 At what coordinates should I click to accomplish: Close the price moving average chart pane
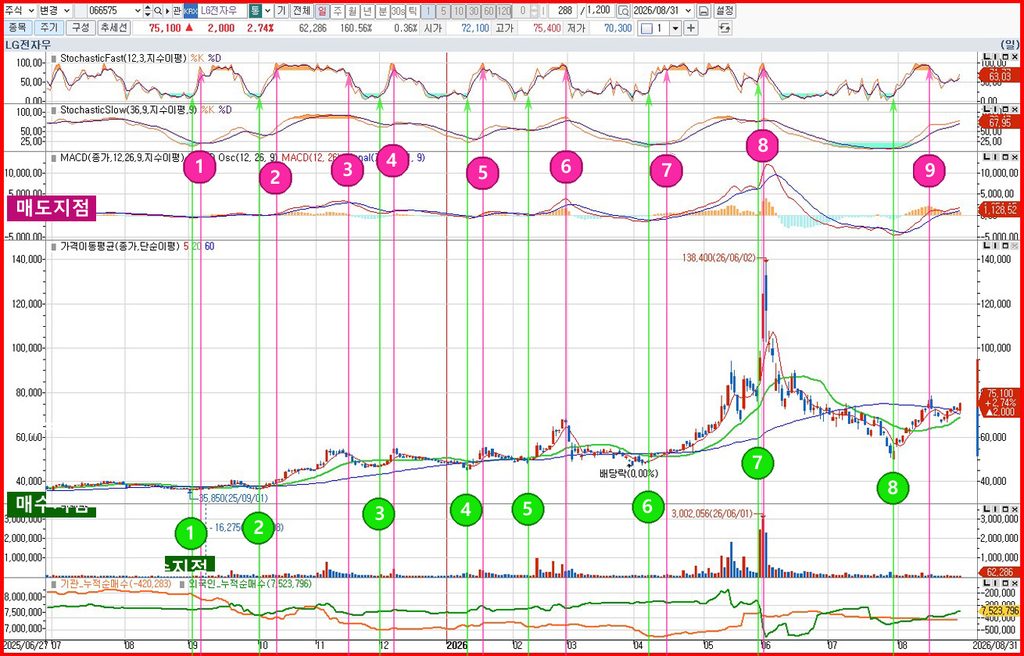[1014, 246]
